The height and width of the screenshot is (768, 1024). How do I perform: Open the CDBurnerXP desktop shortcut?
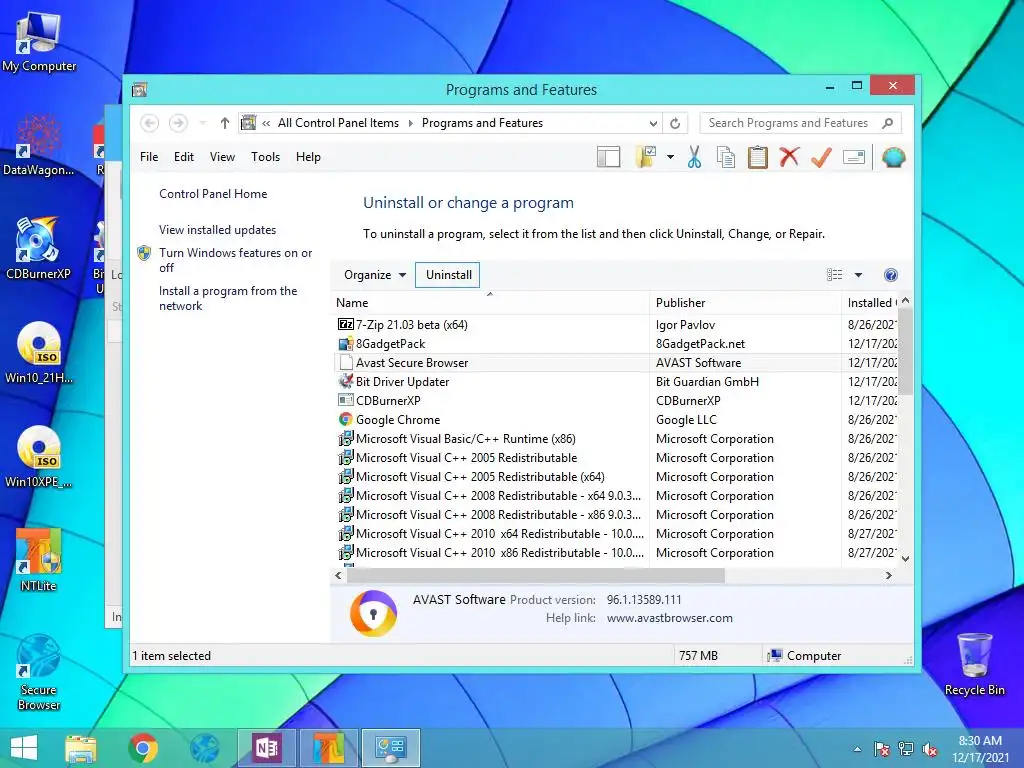pyautogui.click(x=38, y=248)
